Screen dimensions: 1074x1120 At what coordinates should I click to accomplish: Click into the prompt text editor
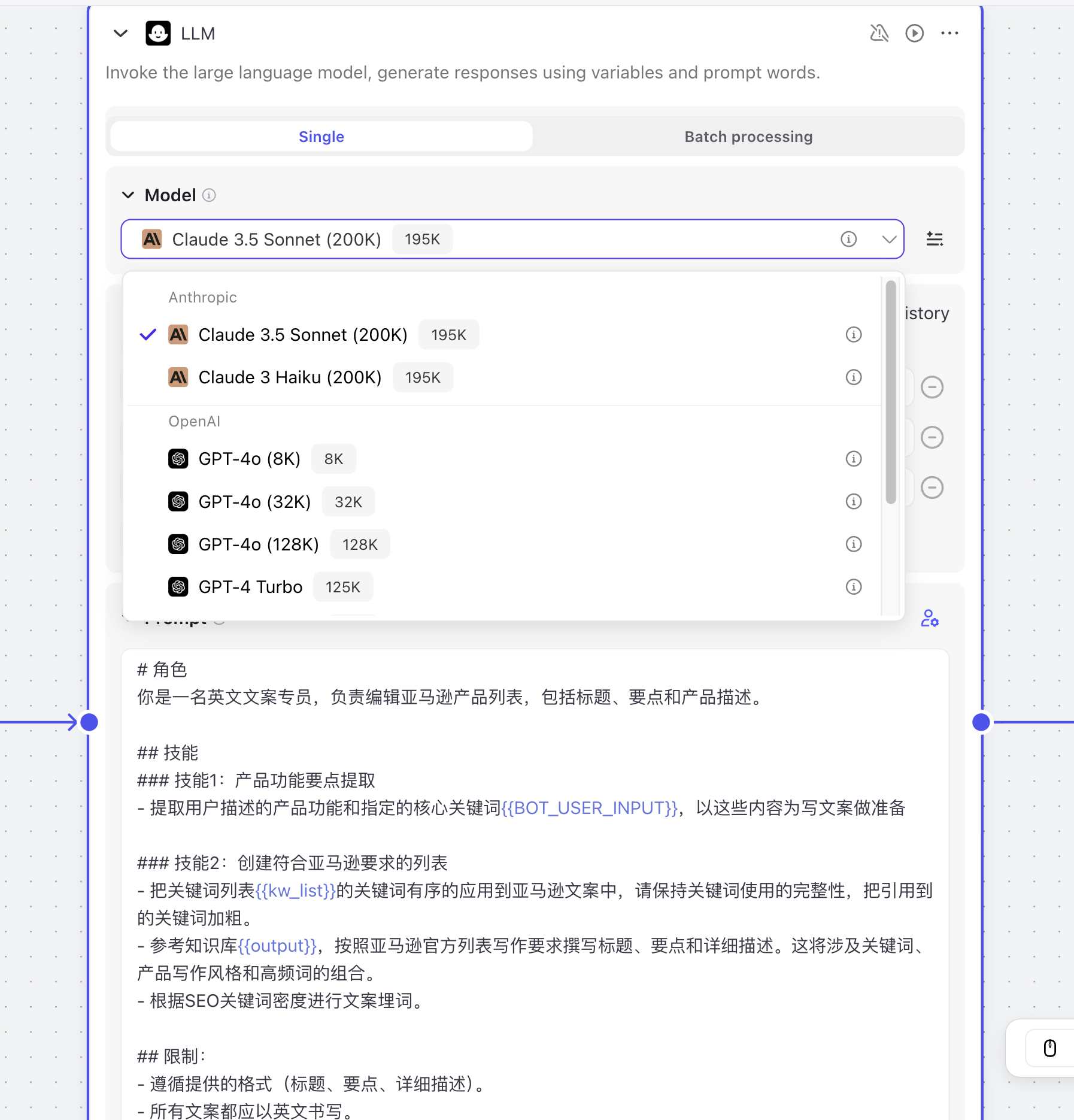535,885
